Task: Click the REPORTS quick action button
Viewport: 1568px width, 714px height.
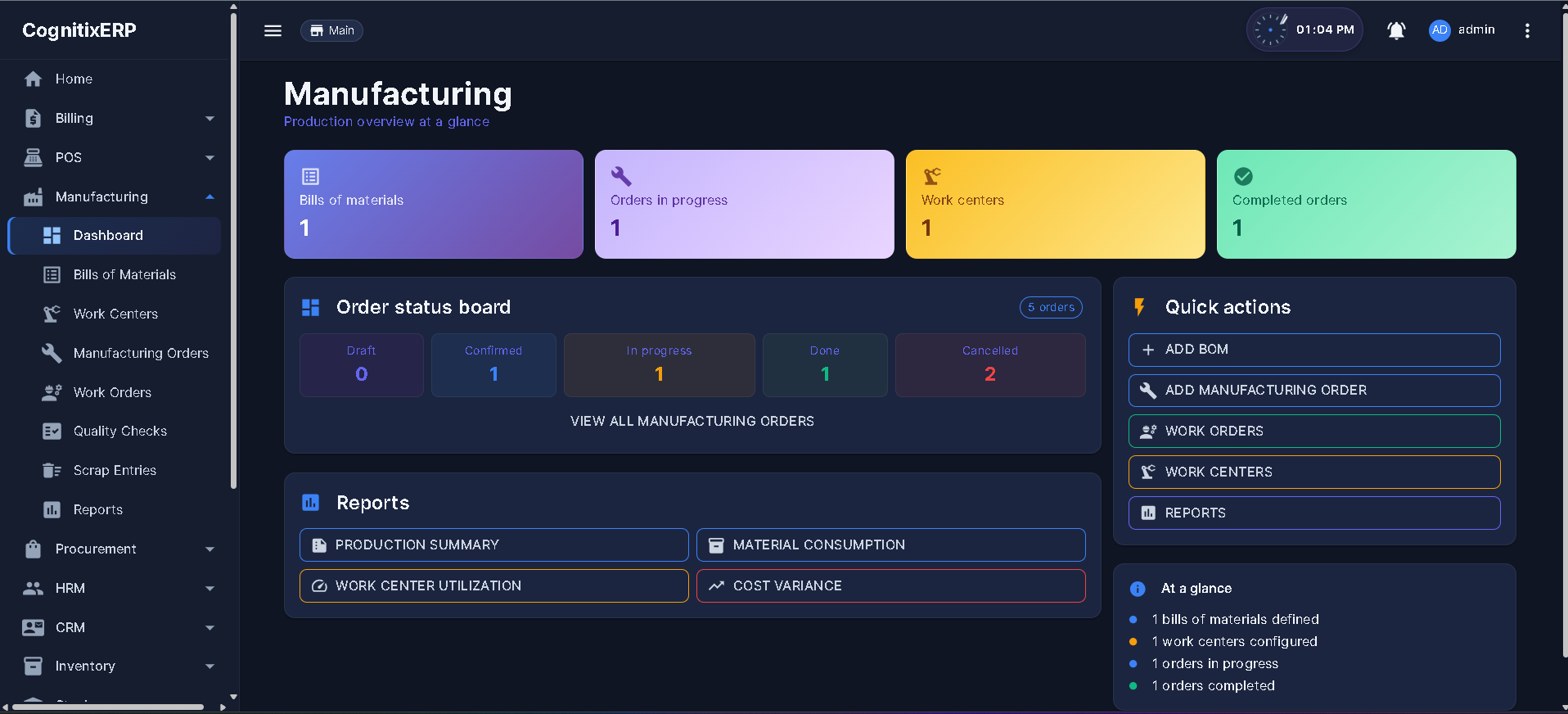Action: click(1314, 513)
